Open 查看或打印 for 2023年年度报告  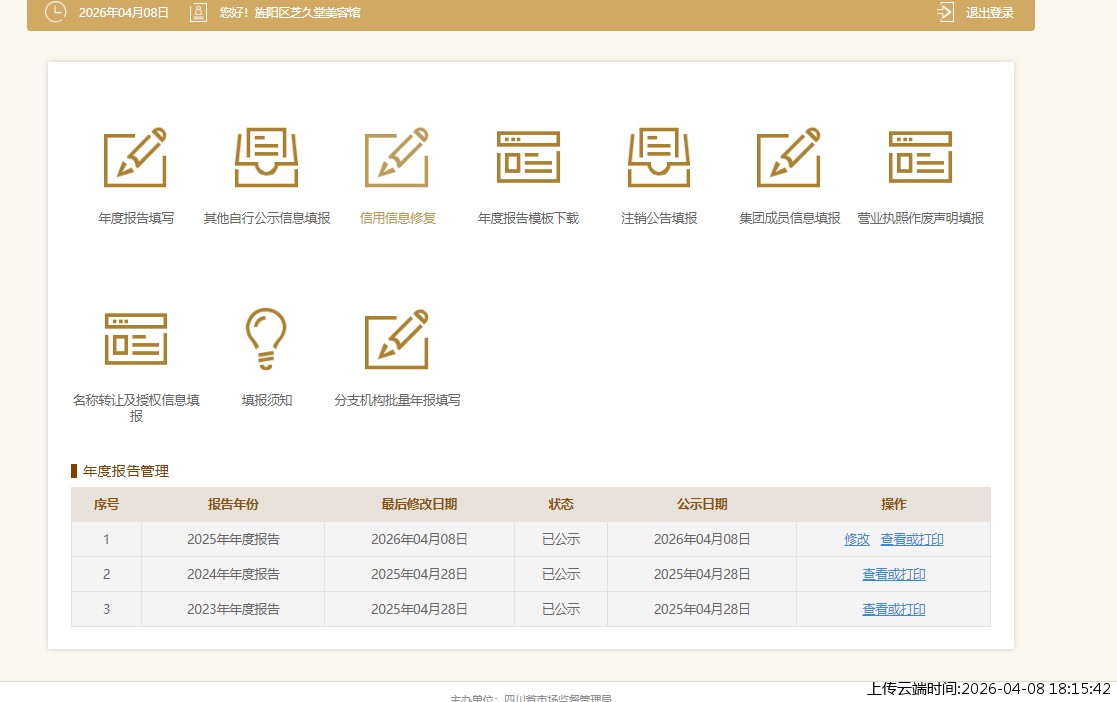[894, 609]
